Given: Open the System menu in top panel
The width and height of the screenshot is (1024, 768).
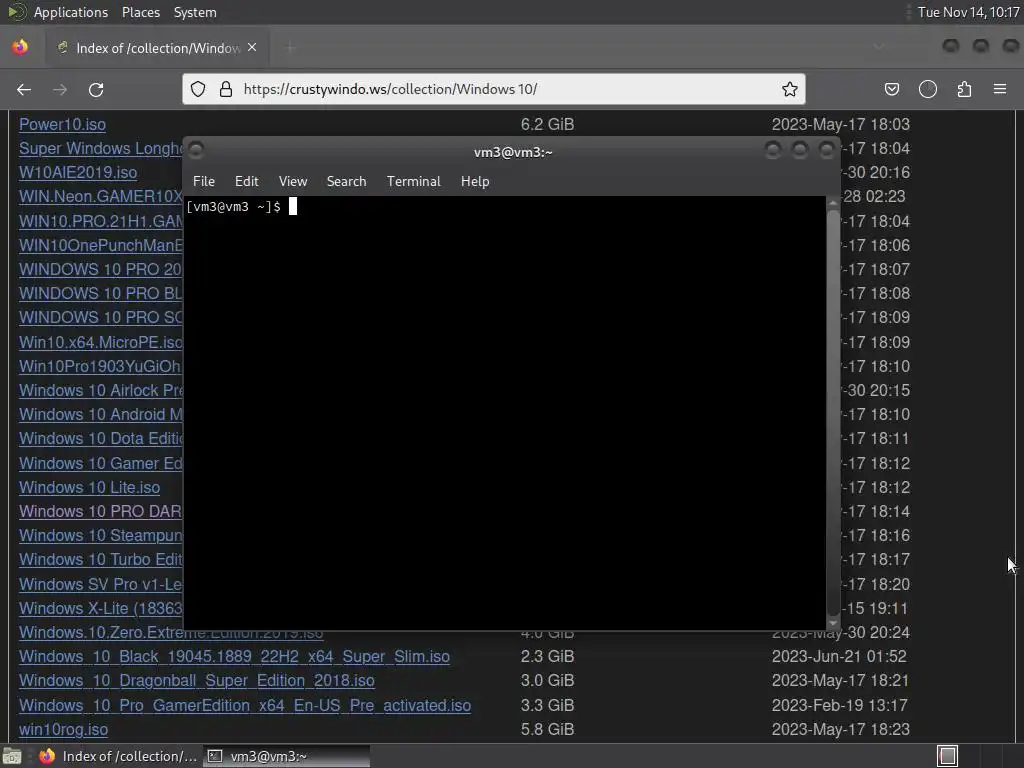Looking at the screenshot, I should 195,12.
